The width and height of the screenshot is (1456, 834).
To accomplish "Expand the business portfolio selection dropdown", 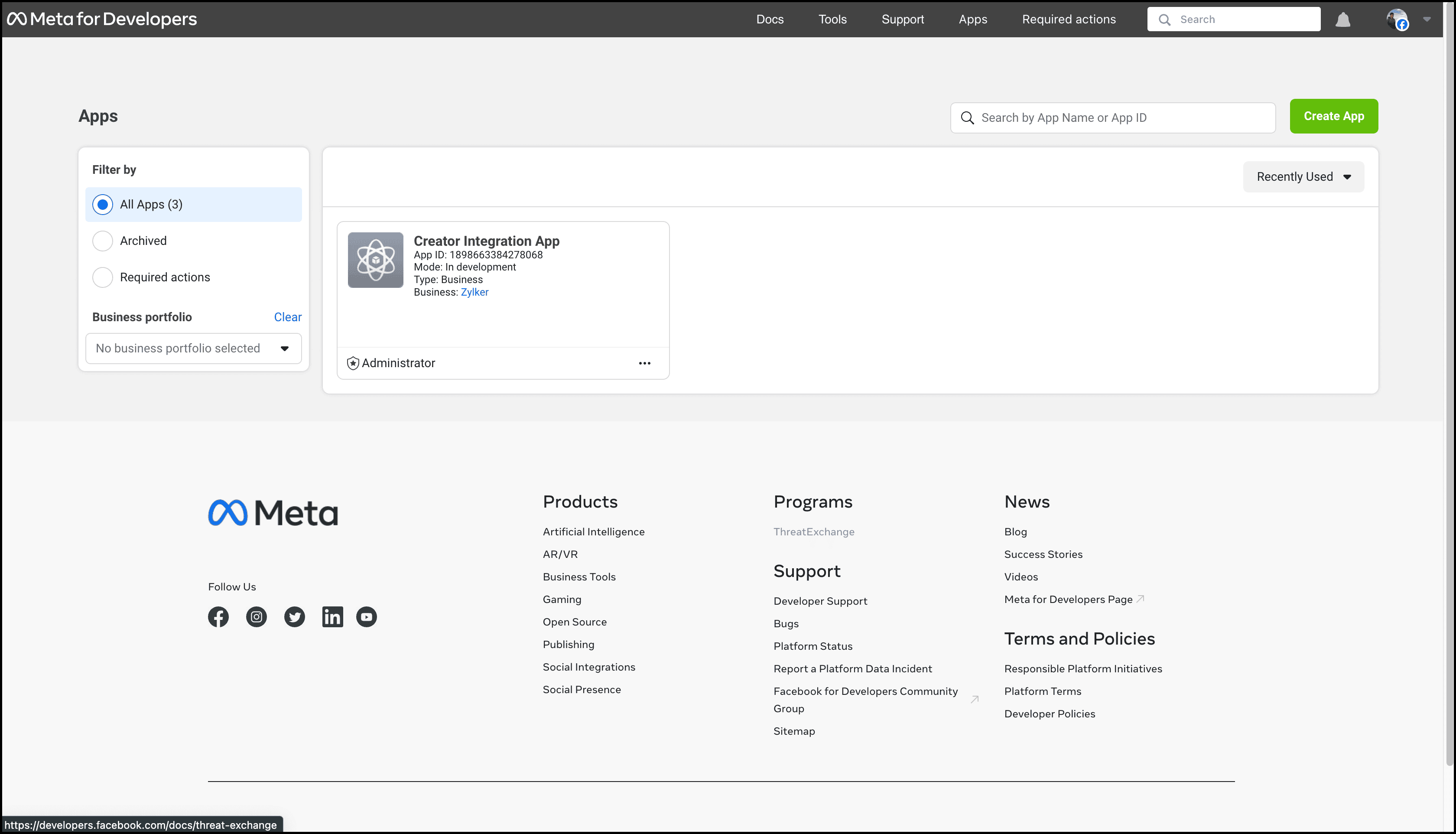I will click(194, 348).
